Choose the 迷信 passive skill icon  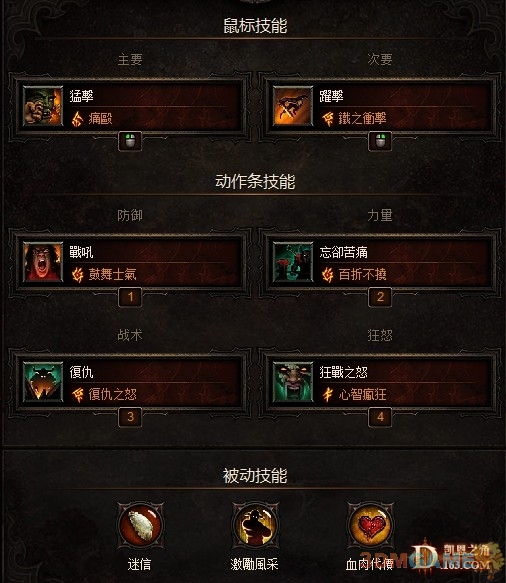pyautogui.click(x=140, y=525)
